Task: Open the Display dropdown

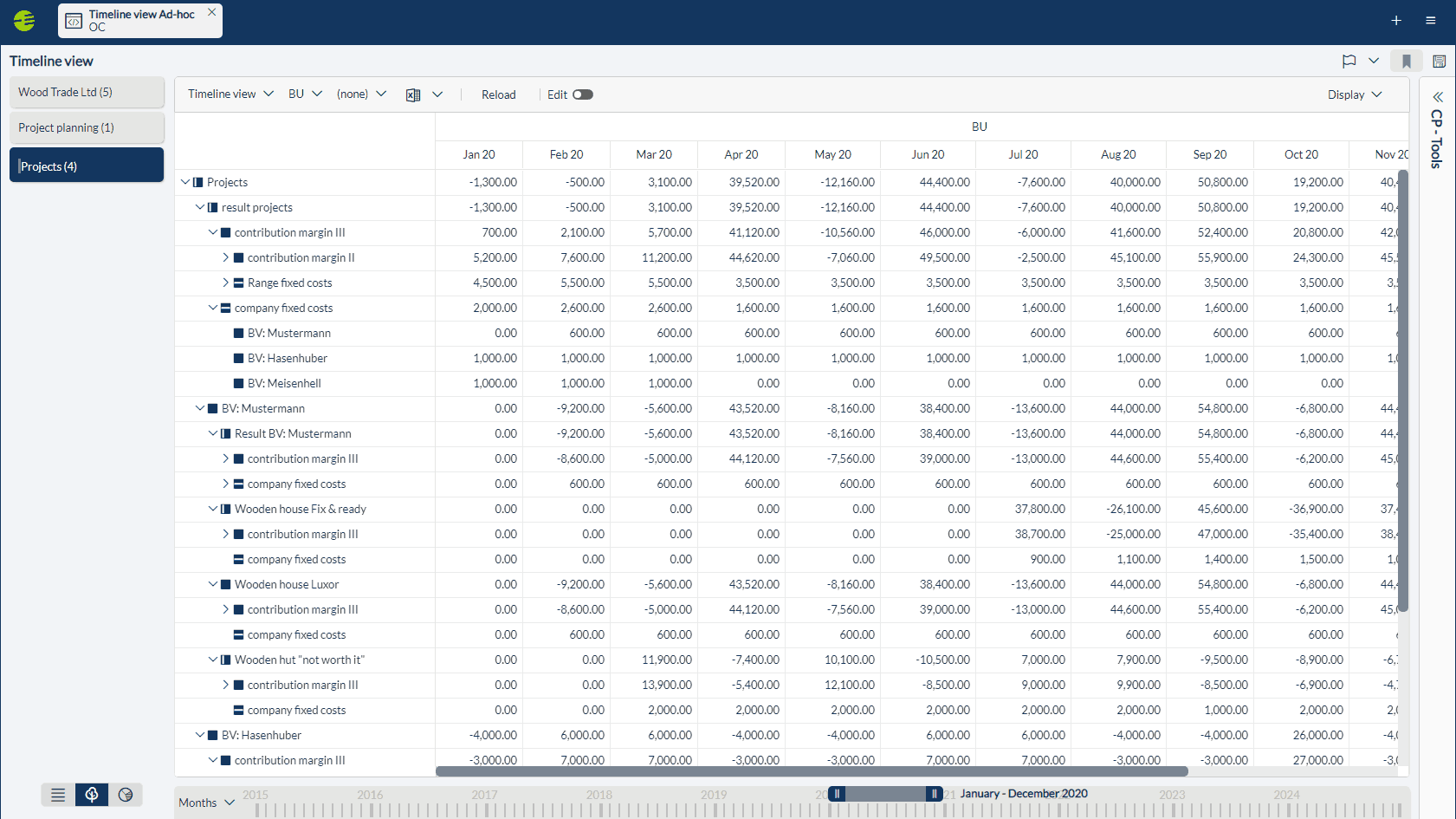Action: 1354,94
